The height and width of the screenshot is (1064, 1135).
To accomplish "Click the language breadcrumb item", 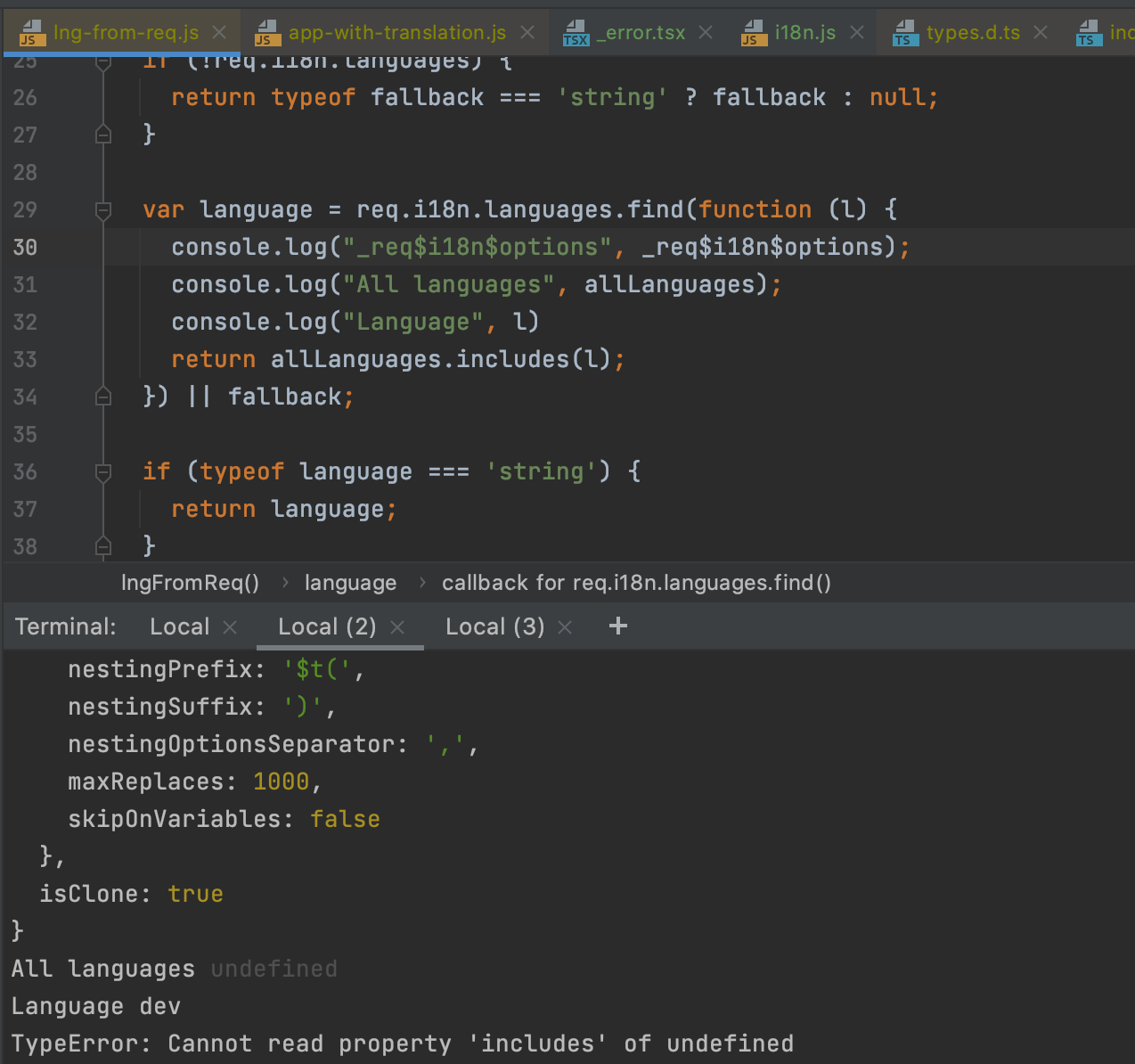I will coord(350,583).
